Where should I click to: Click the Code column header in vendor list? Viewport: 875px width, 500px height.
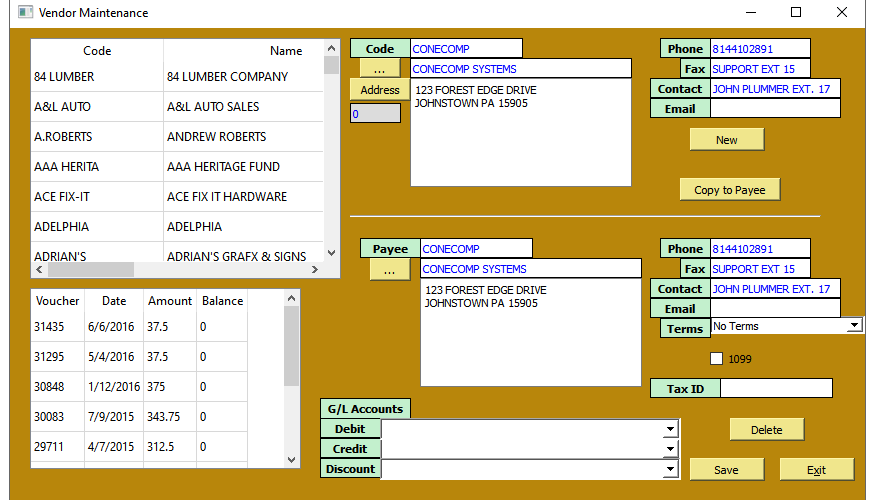(97, 51)
